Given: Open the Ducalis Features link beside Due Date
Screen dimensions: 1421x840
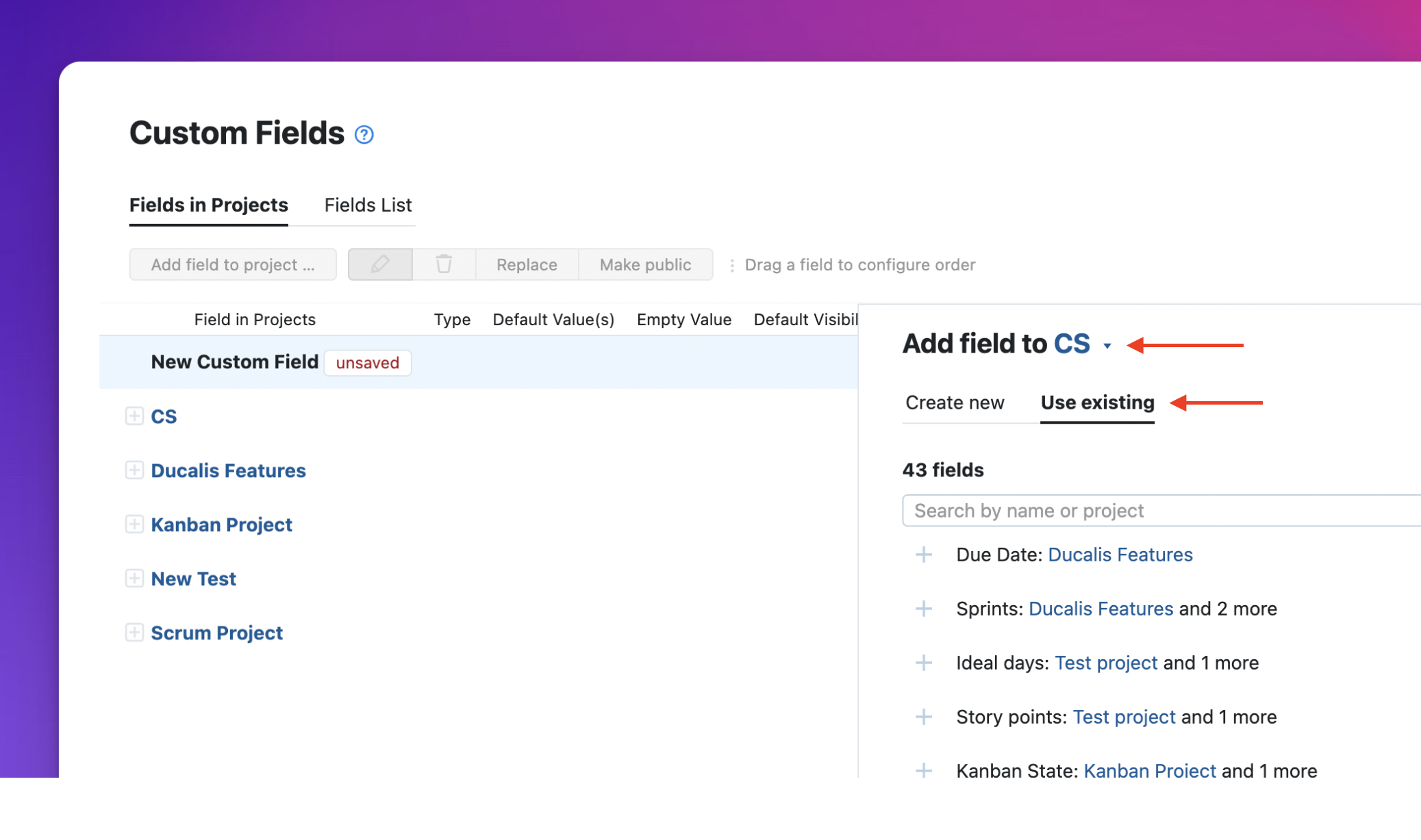Looking at the screenshot, I should [x=1120, y=555].
